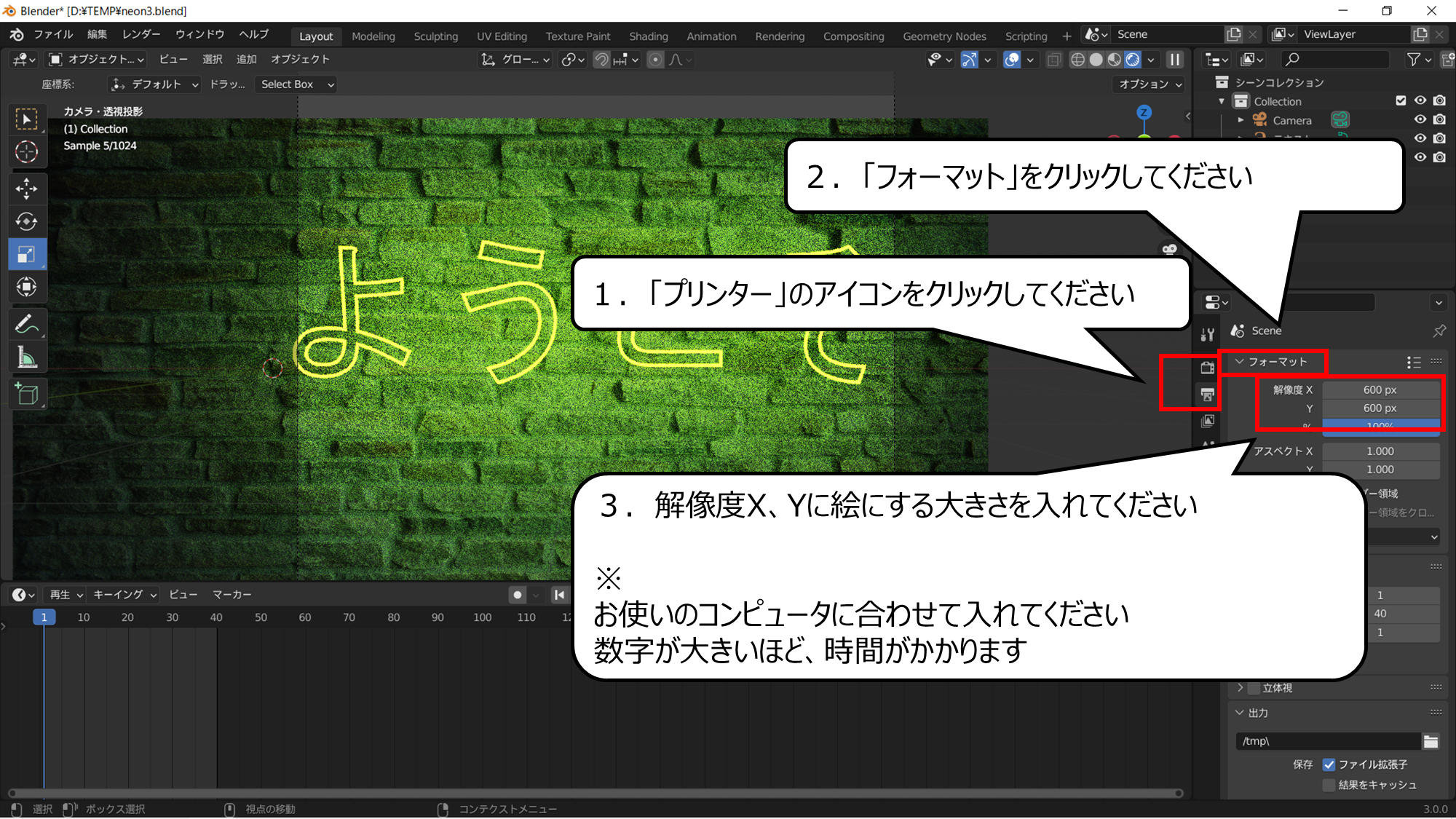The height and width of the screenshot is (819, 1456).
Task: Disable Camera in renders
Action: (1439, 119)
